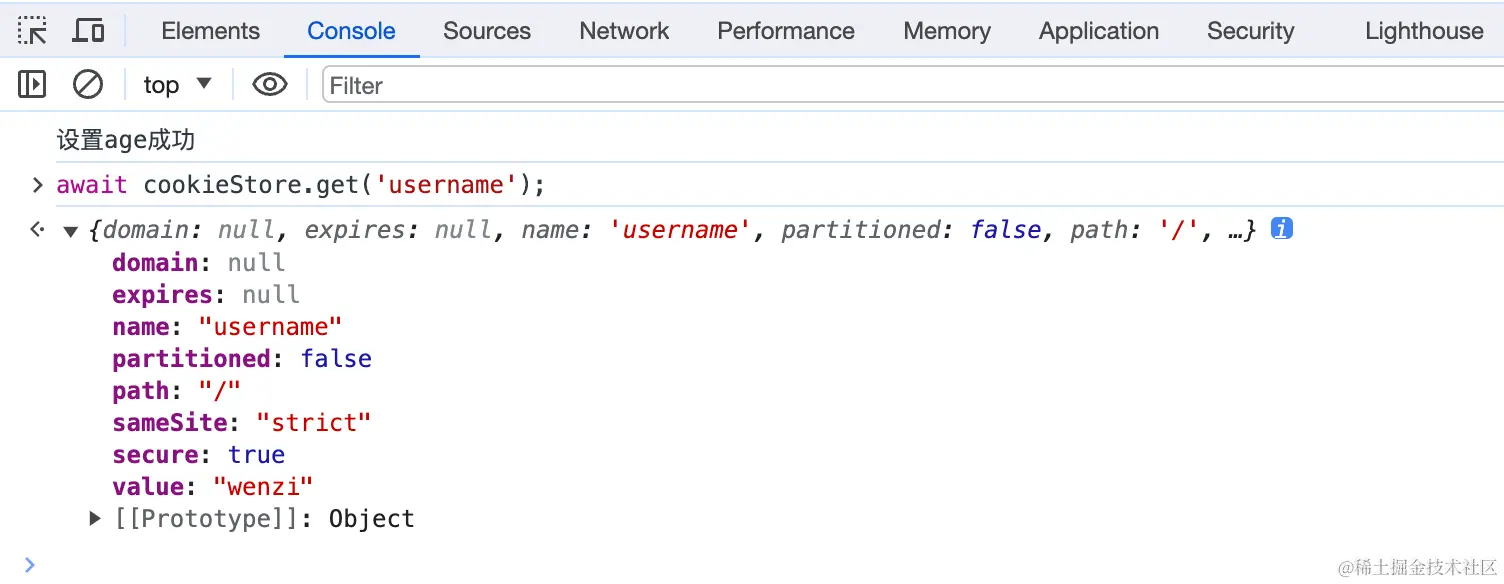Open the Application tab
This screenshot has height=584, width=1504.
1098,31
